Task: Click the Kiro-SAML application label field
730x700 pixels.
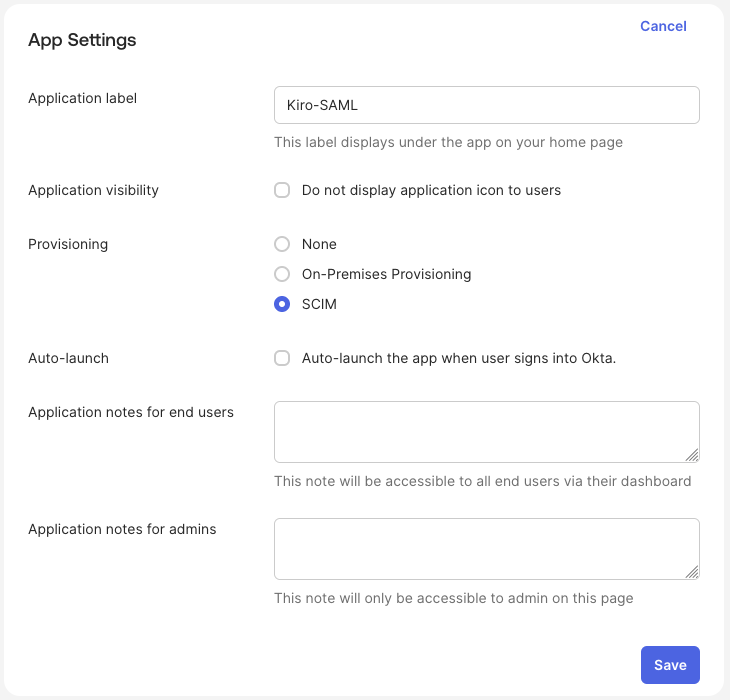Action: [486, 105]
